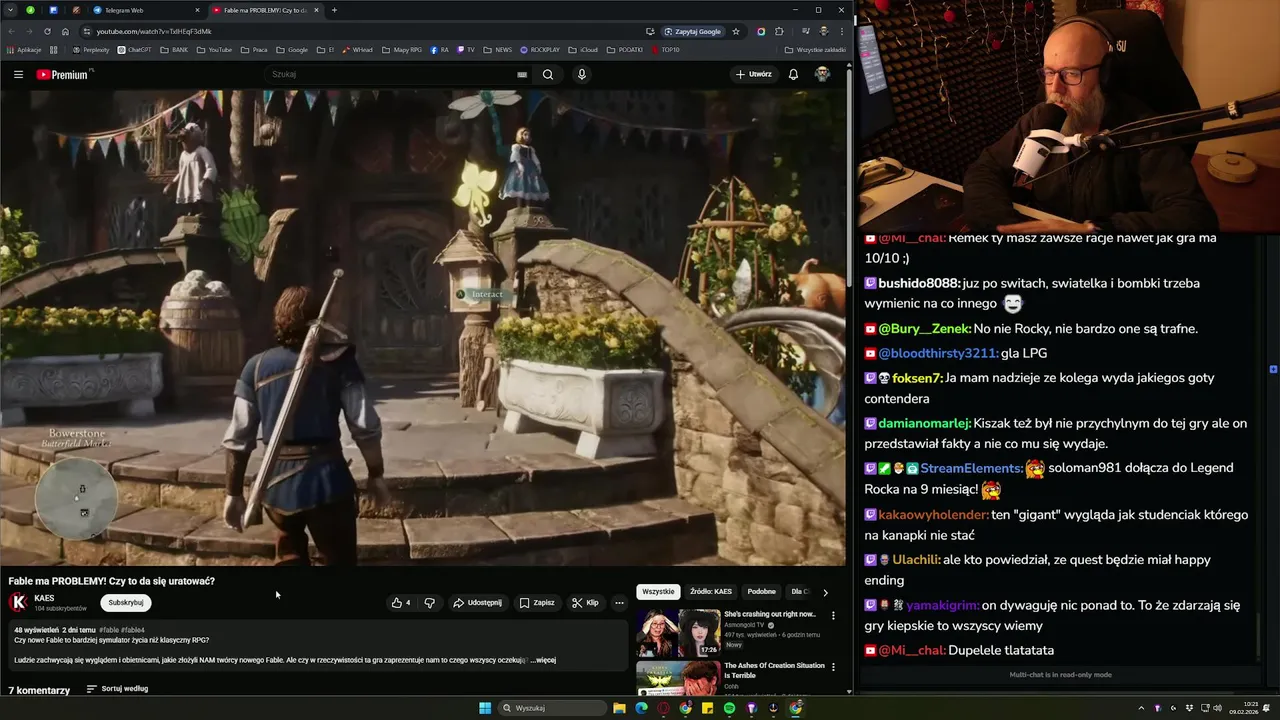Open the ROCKPLAY bookmark
Image resolution: width=1280 pixels, height=720 pixels.
(x=540, y=49)
